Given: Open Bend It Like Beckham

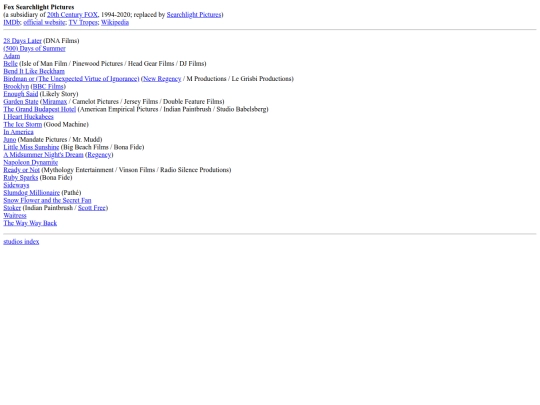Looking at the screenshot, I should (x=34, y=71).
